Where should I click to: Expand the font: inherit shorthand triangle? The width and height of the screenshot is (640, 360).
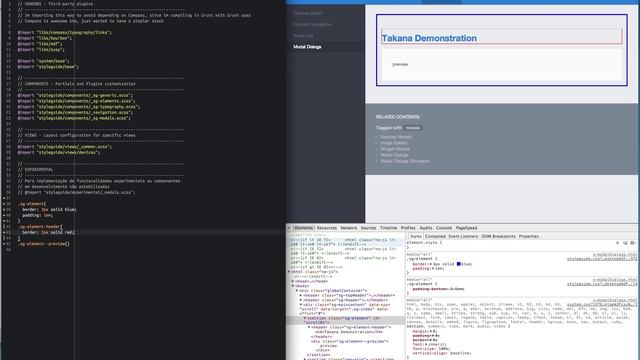click(426, 344)
